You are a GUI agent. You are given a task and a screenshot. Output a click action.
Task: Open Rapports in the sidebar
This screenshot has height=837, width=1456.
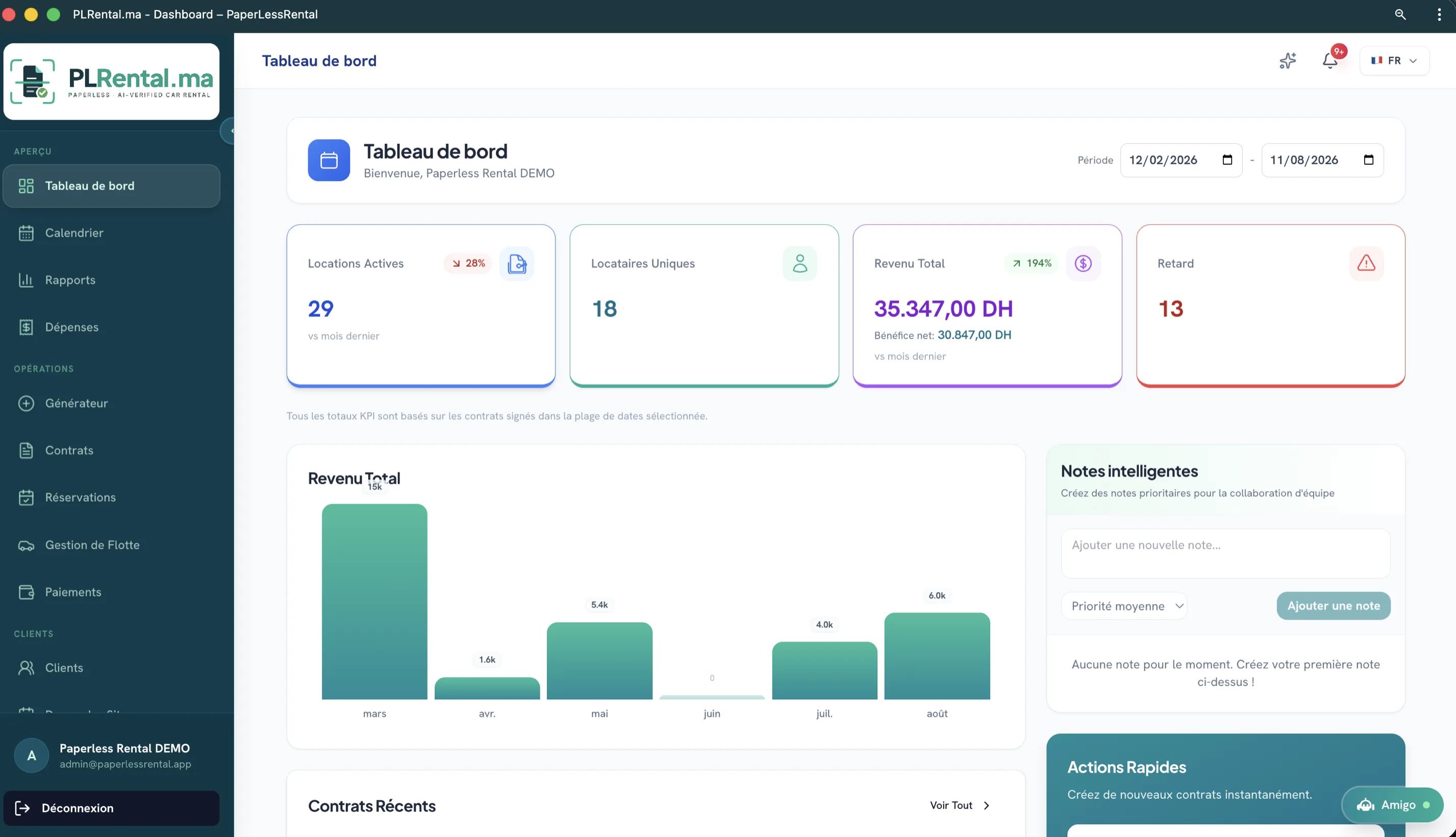pos(112,281)
